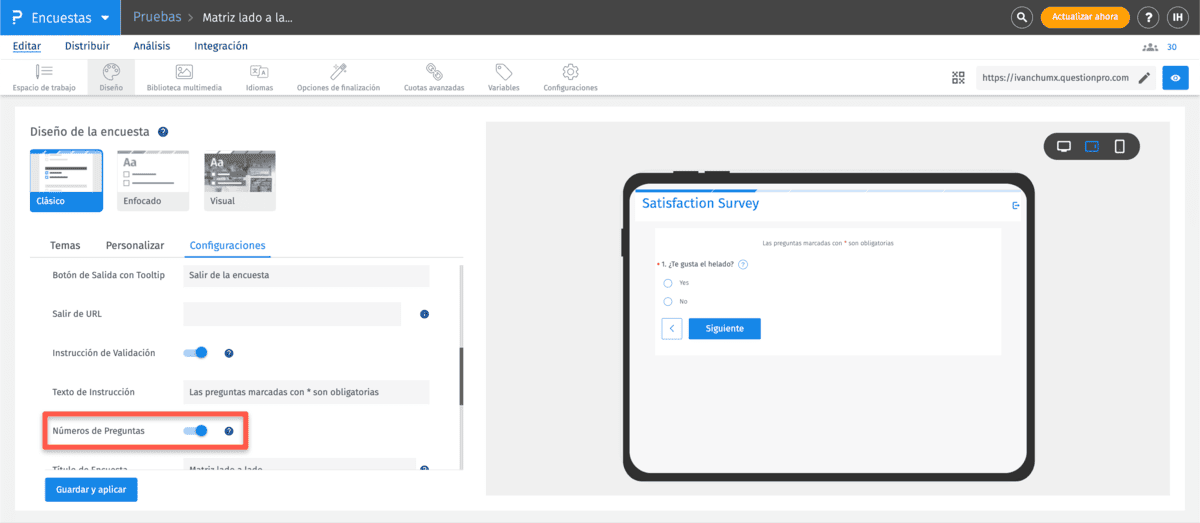
Task: Click help icon beside Instrucción de Validación
Action: (229, 353)
